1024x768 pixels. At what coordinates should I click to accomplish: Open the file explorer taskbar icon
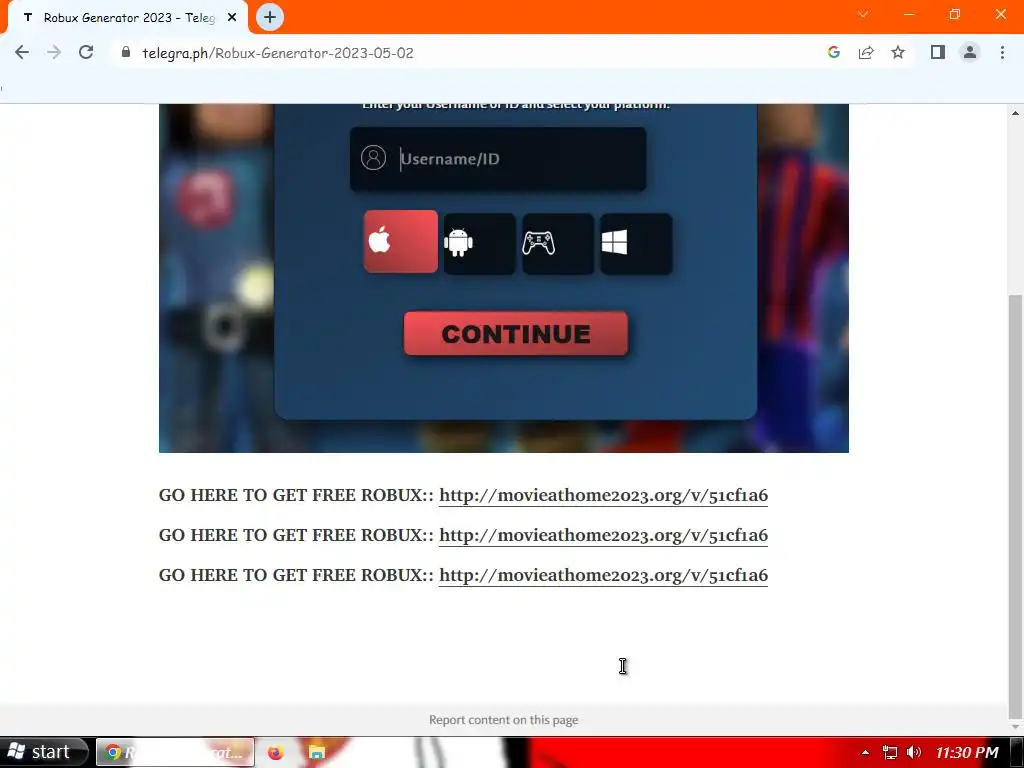click(317, 752)
